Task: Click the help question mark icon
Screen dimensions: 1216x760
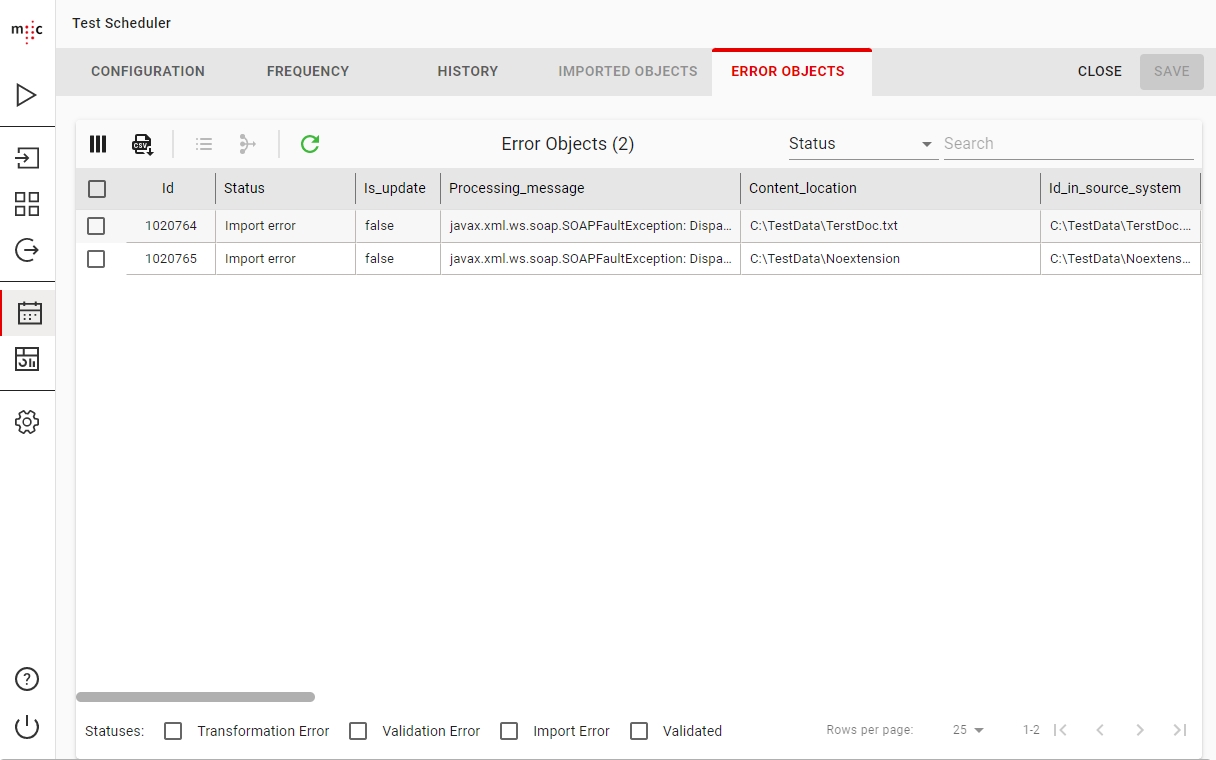Action: 27,679
